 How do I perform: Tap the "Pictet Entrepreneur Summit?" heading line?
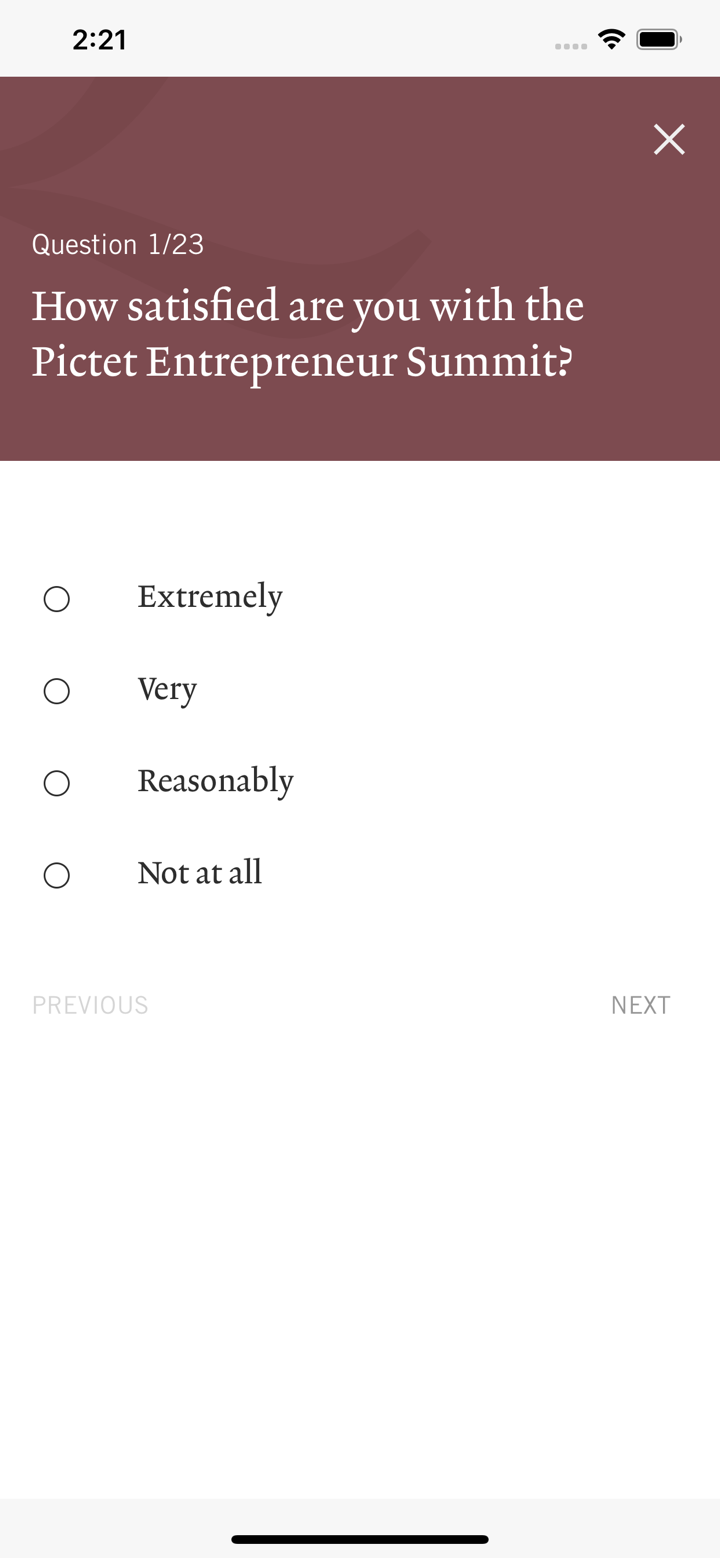[302, 362]
